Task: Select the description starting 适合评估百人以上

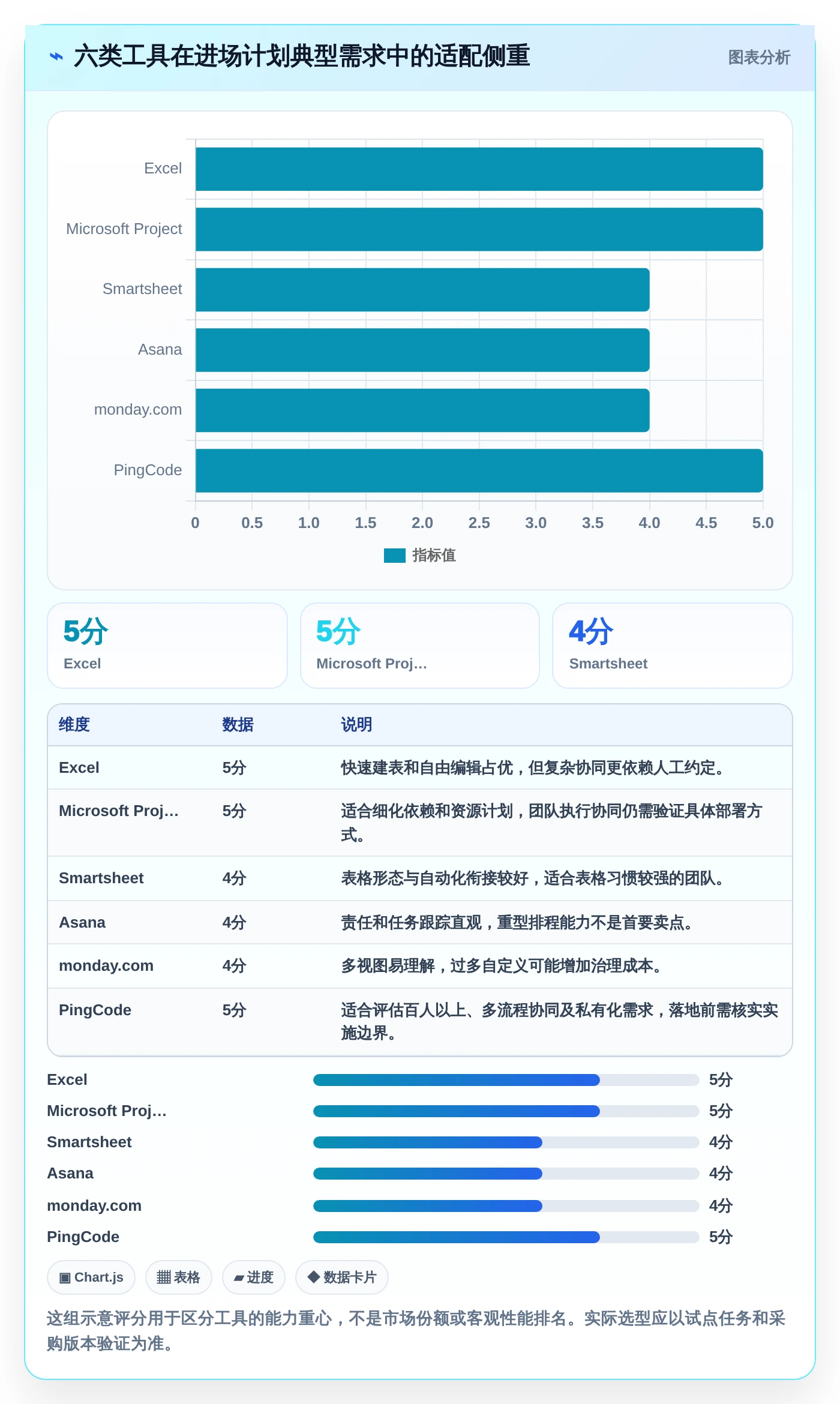Action: pyautogui.click(x=559, y=1022)
